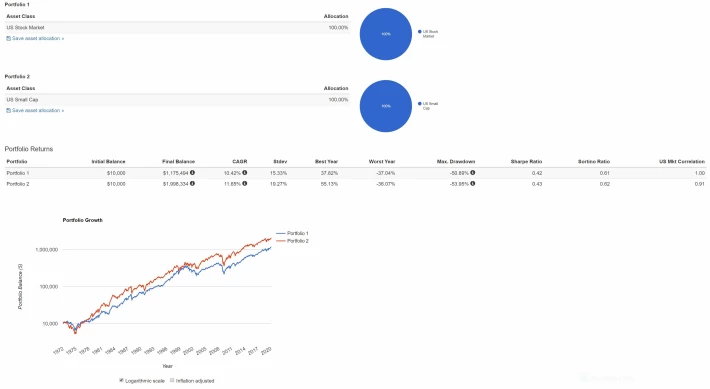
Task: Click save icon under Portfolio 1 allocation
Action: 8,38
